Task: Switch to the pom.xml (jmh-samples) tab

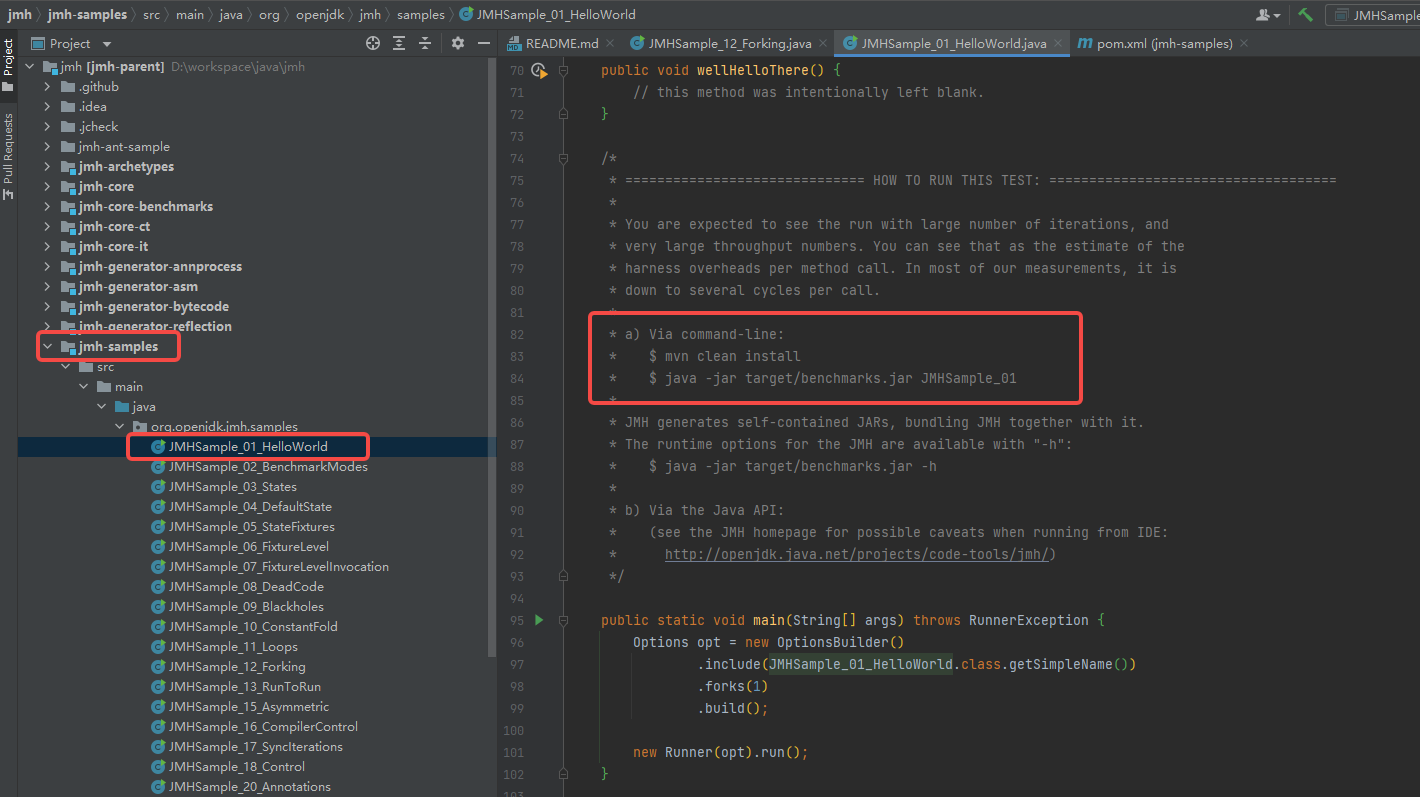Action: click(x=1163, y=44)
